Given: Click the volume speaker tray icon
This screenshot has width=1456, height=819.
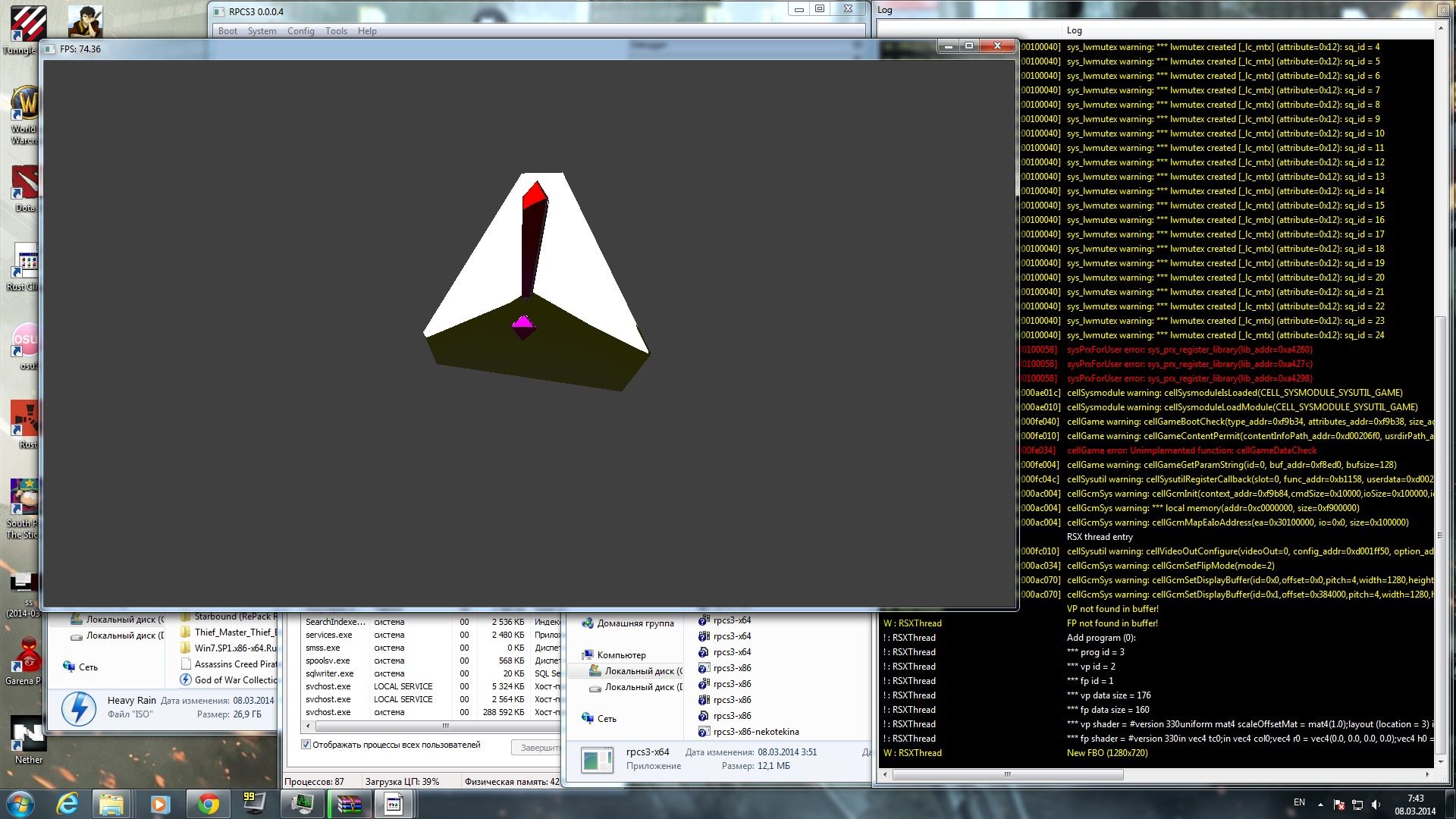Looking at the screenshot, I should tap(1376, 805).
